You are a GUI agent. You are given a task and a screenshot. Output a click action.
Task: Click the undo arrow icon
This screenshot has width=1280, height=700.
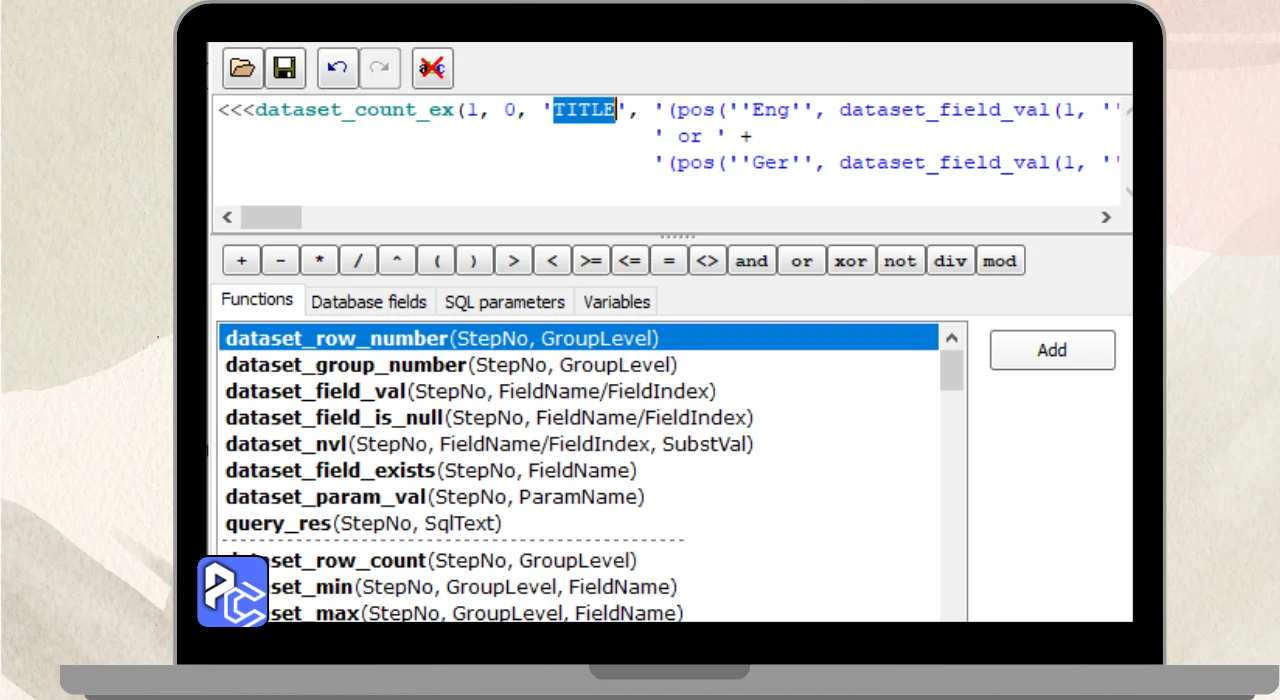[x=338, y=68]
